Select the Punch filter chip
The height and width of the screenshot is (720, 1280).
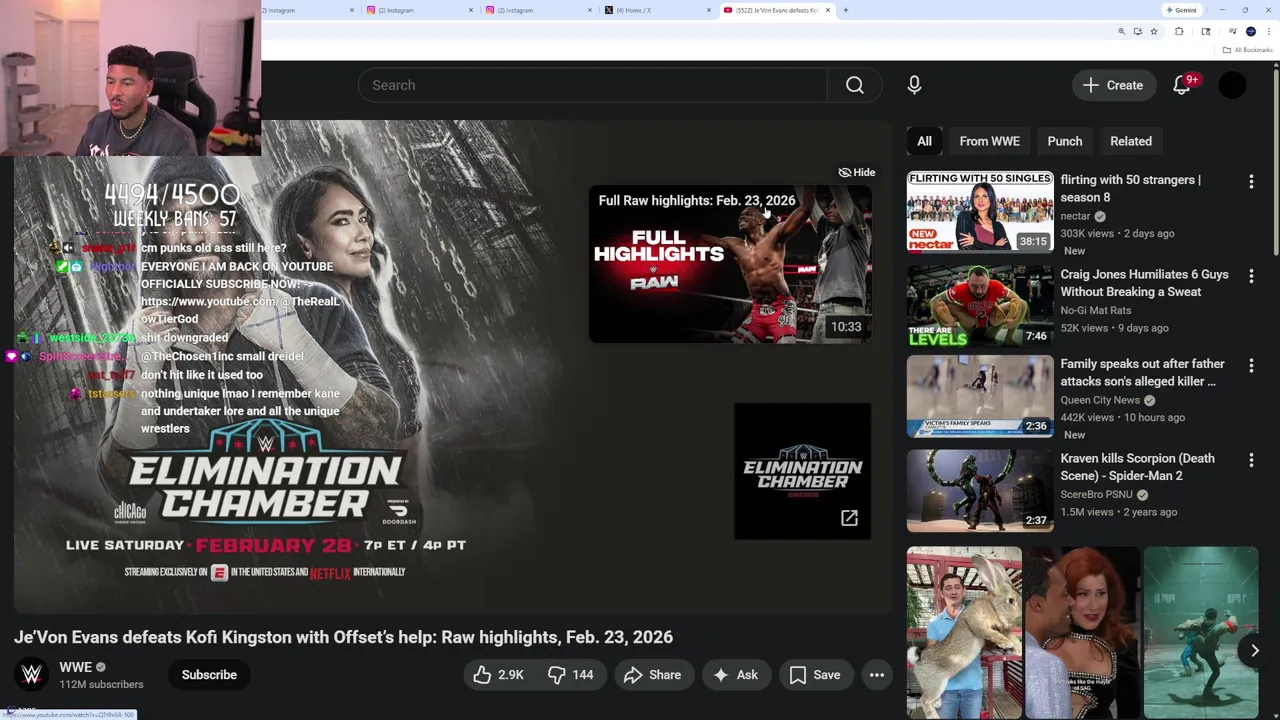pos(1064,141)
